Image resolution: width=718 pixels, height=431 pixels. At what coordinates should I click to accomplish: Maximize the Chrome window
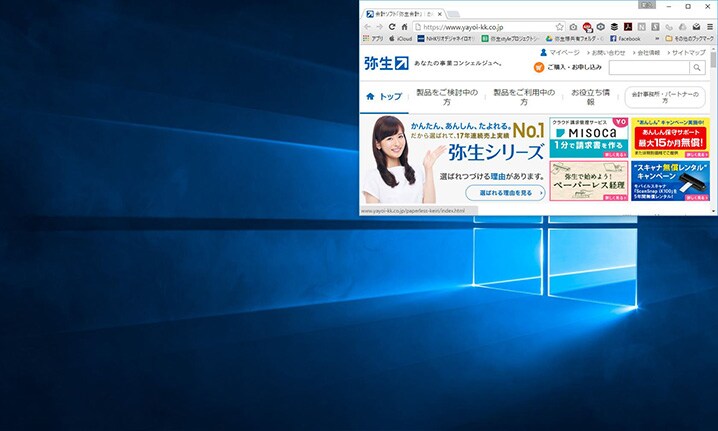pos(688,6)
